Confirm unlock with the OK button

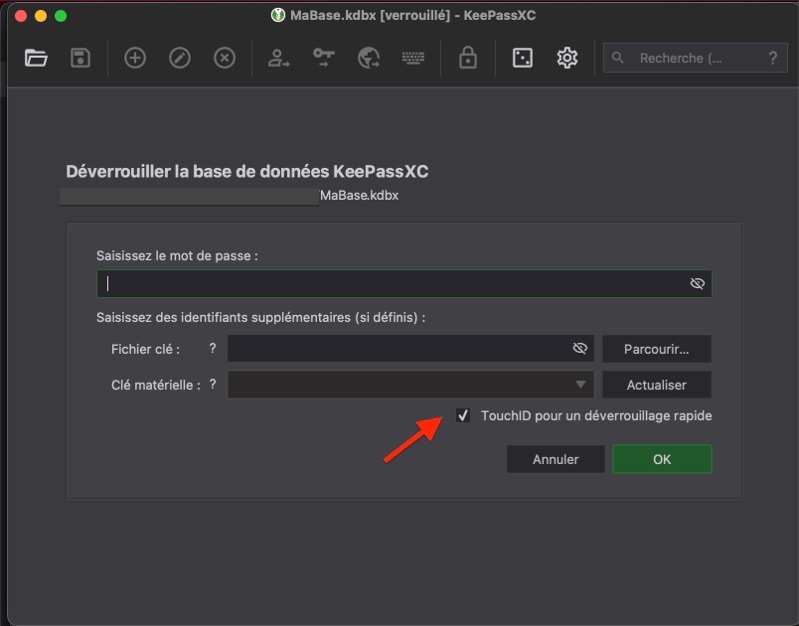(x=661, y=460)
